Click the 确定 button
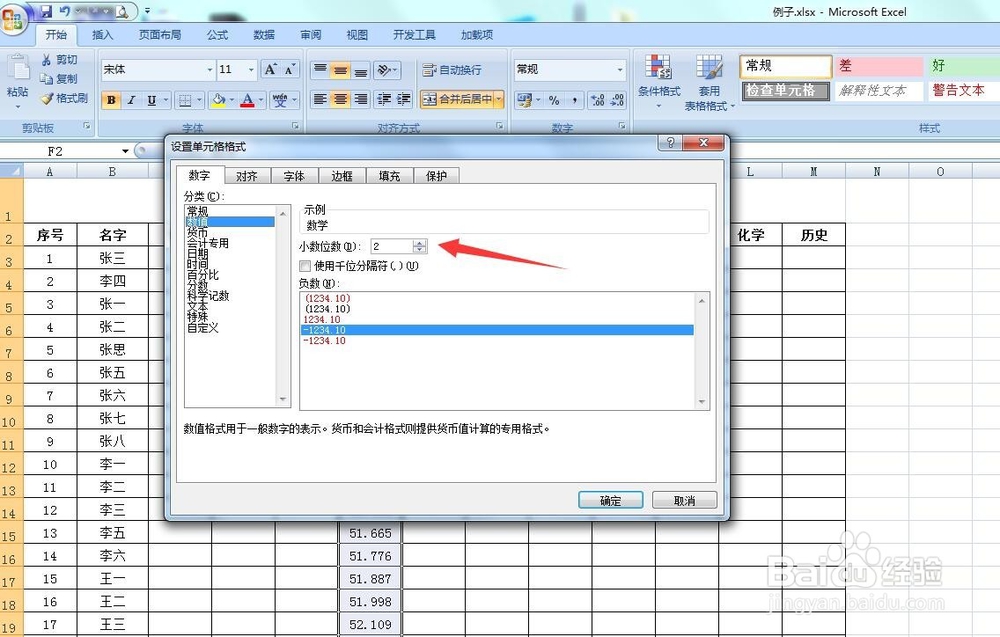Image resolution: width=1000 pixels, height=637 pixels. (610, 499)
